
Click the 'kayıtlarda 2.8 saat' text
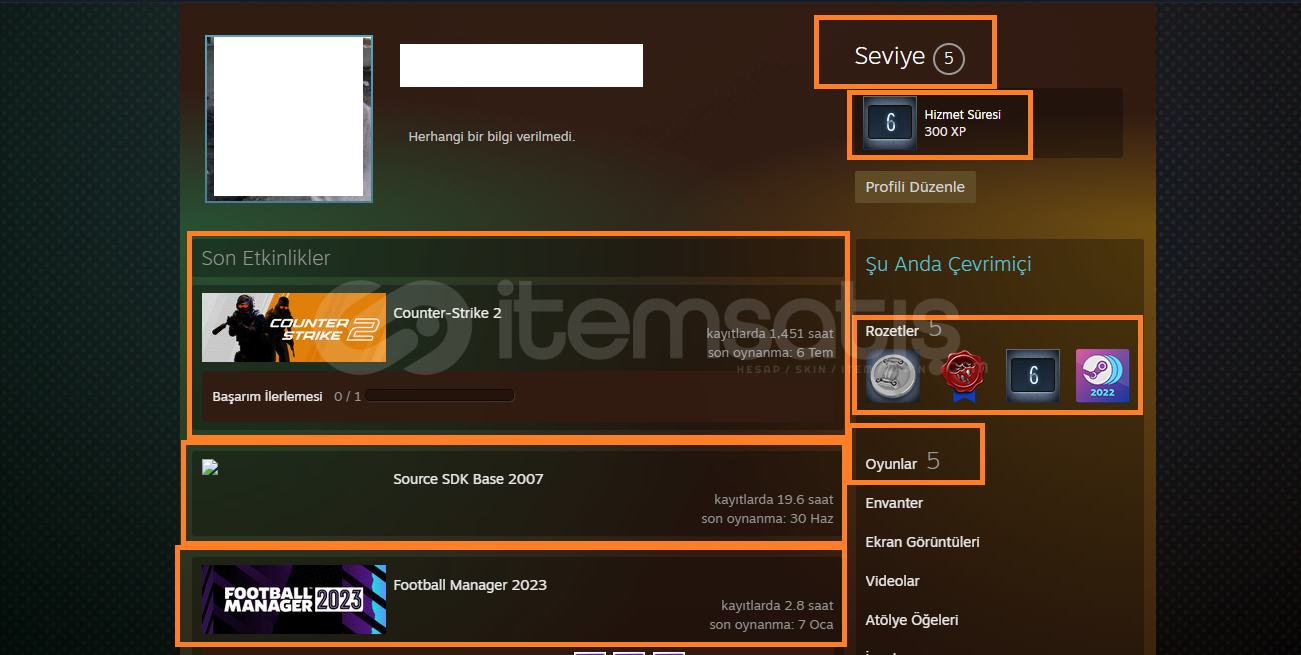pyautogui.click(x=777, y=605)
